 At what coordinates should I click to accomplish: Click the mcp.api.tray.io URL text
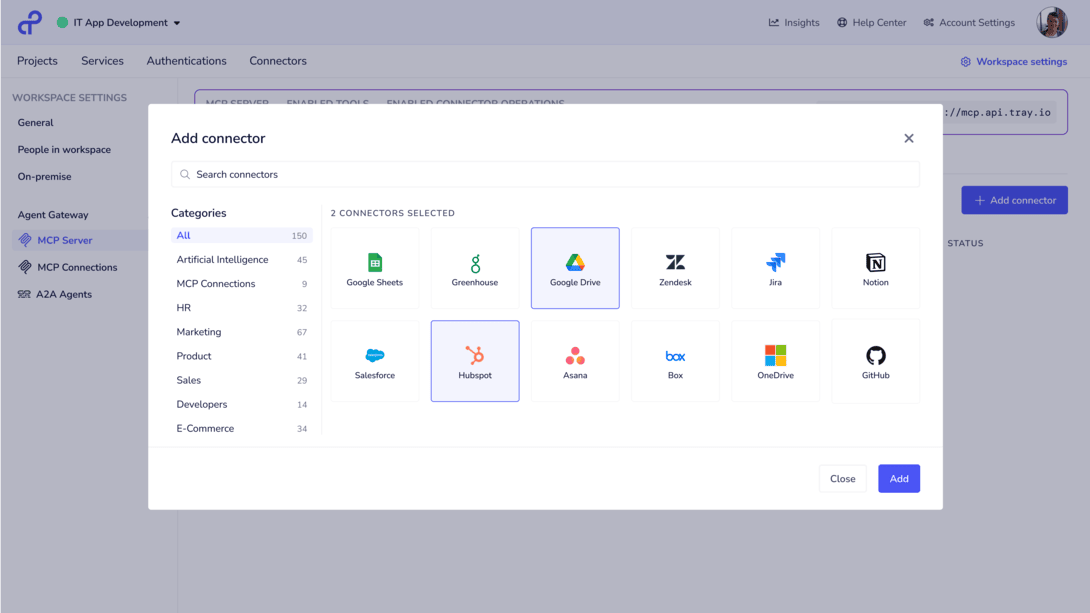998,113
